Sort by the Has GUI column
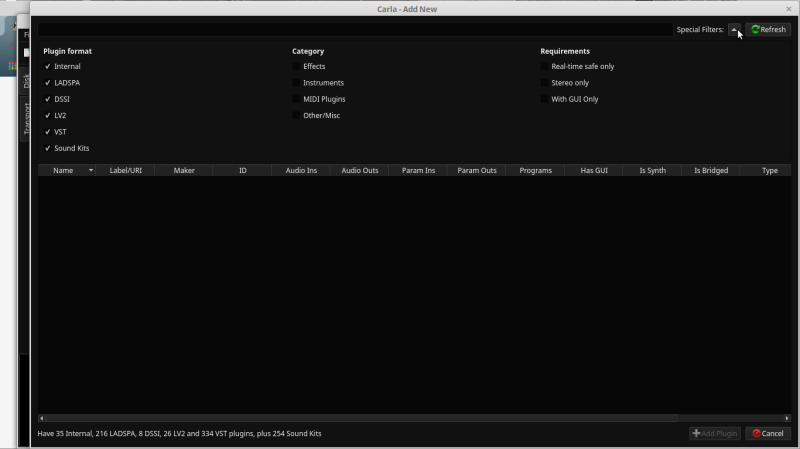800x449 pixels. tap(594, 170)
